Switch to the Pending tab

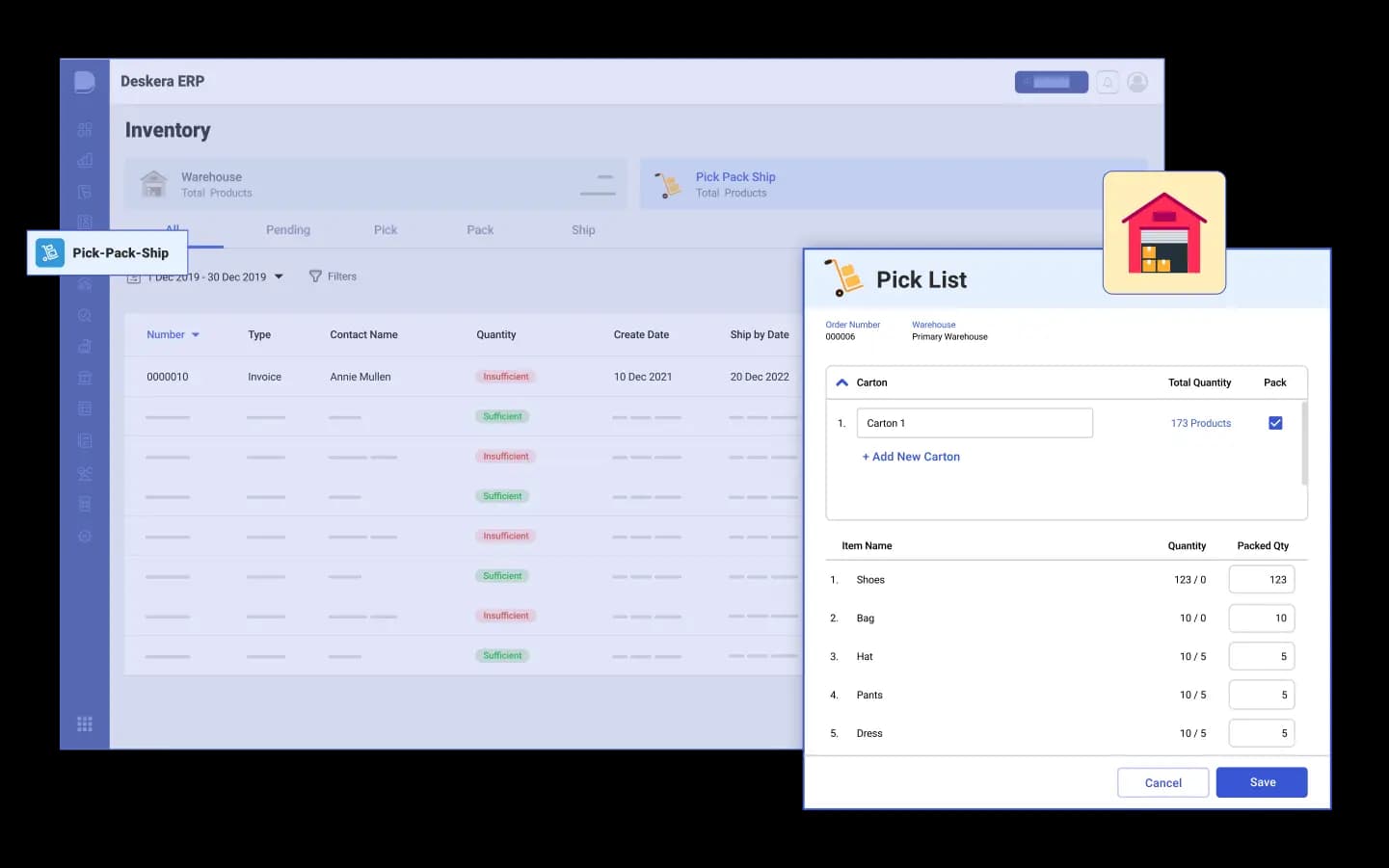pyautogui.click(x=288, y=230)
